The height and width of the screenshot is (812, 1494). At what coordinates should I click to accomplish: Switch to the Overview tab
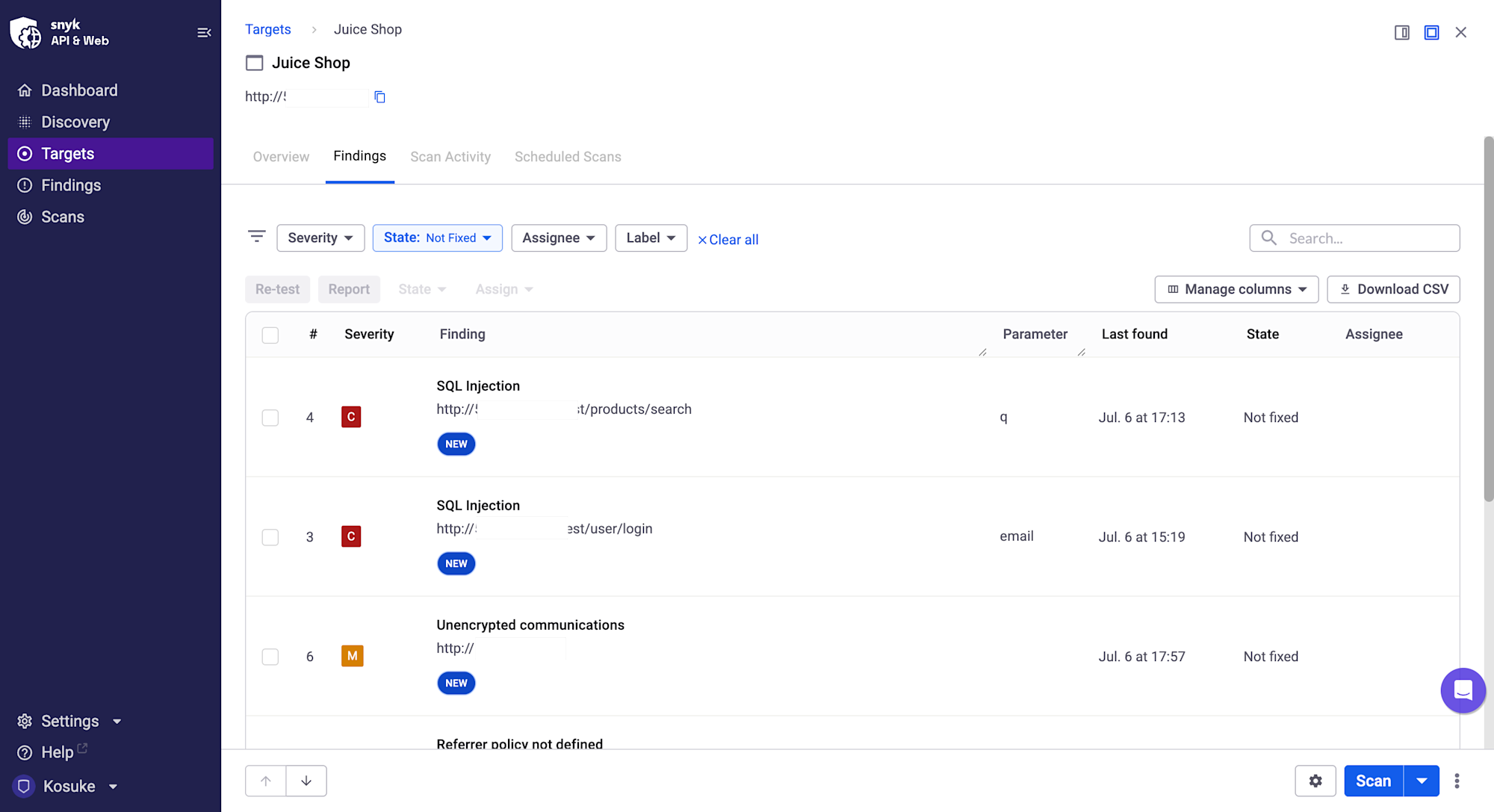coord(281,157)
